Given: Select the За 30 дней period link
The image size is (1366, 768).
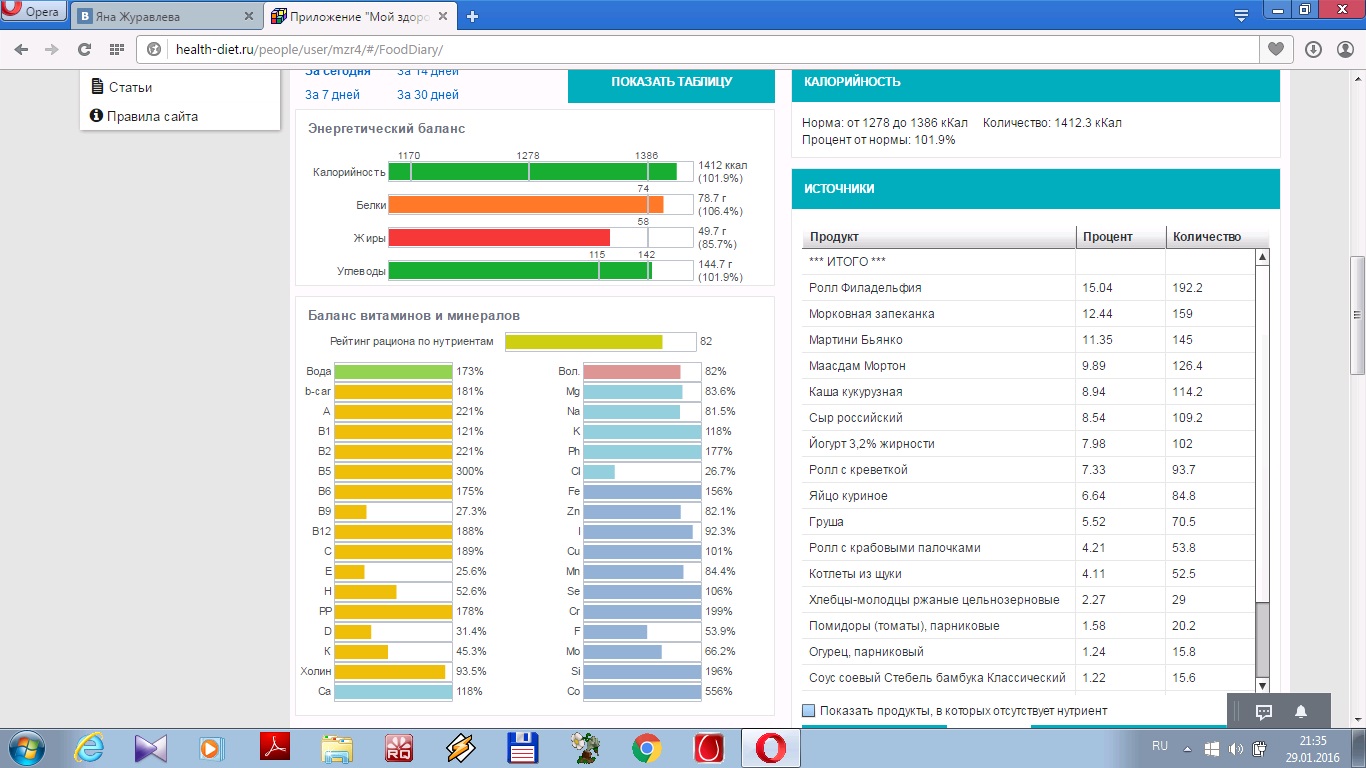Looking at the screenshot, I should [x=427, y=95].
